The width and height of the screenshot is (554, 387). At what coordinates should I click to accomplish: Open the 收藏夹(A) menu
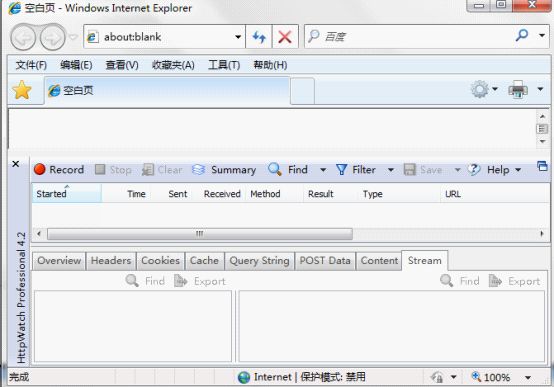pyautogui.click(x=173, y=65)
